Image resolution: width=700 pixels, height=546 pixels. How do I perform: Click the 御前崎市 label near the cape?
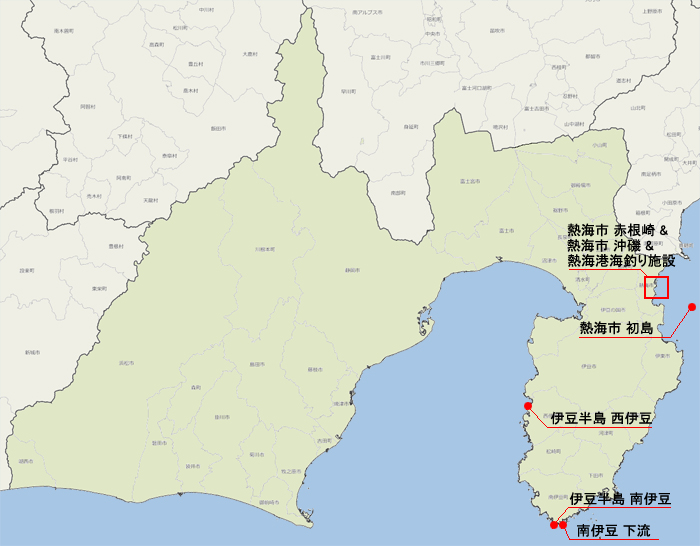pos(269,502)
